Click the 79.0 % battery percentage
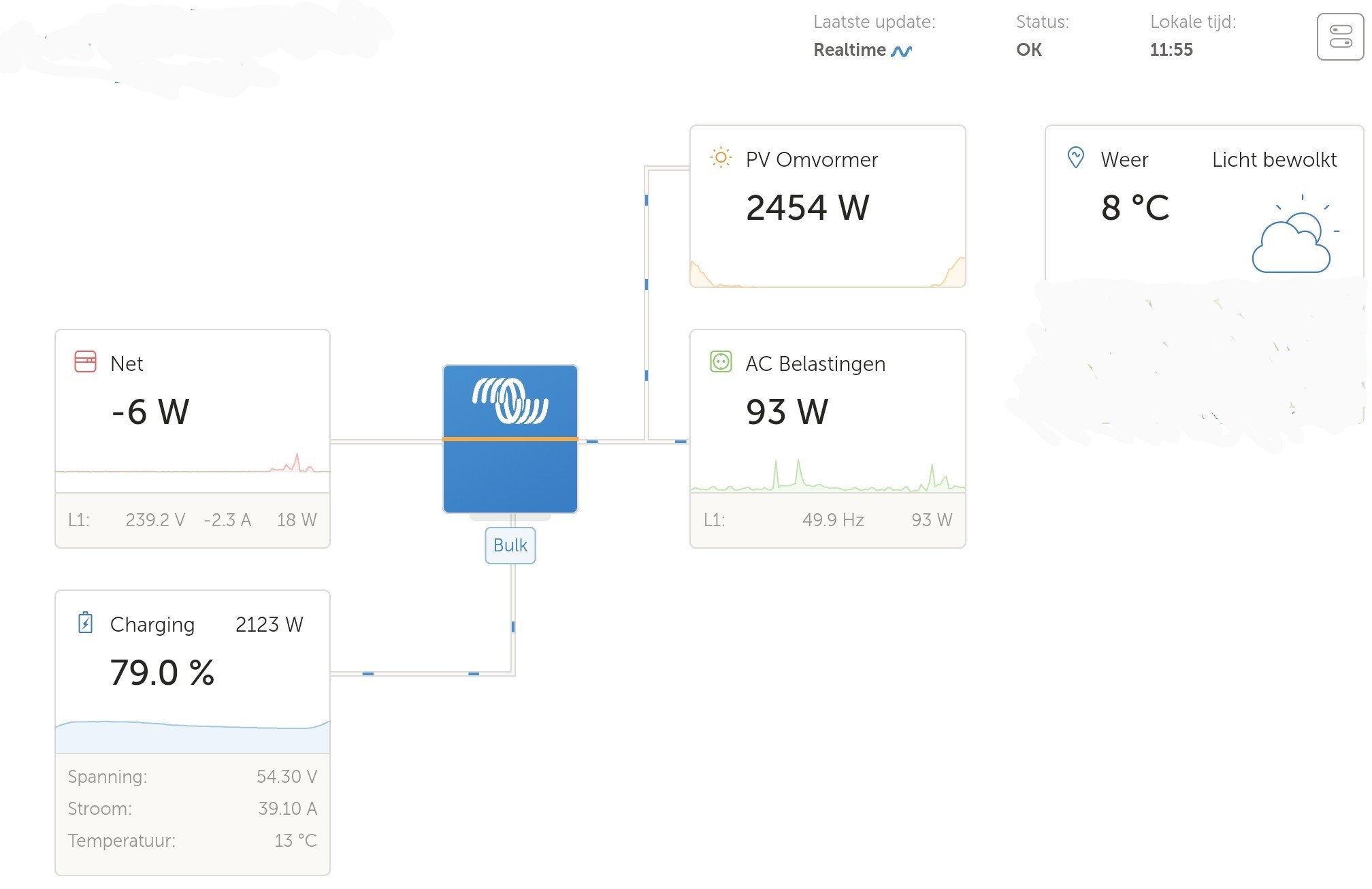This screenshot has width=1372, height=889. coord(162,673)
